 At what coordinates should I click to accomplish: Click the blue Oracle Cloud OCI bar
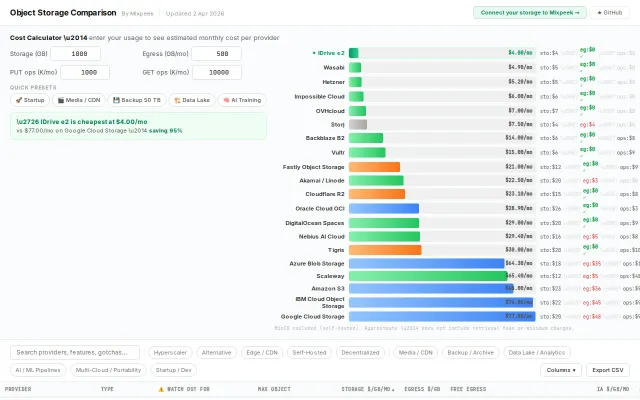384,209
